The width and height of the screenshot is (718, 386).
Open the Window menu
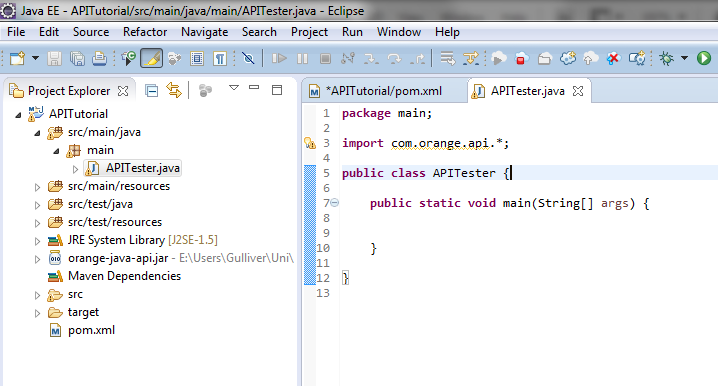pyautogui.click(x=398, y=32)
